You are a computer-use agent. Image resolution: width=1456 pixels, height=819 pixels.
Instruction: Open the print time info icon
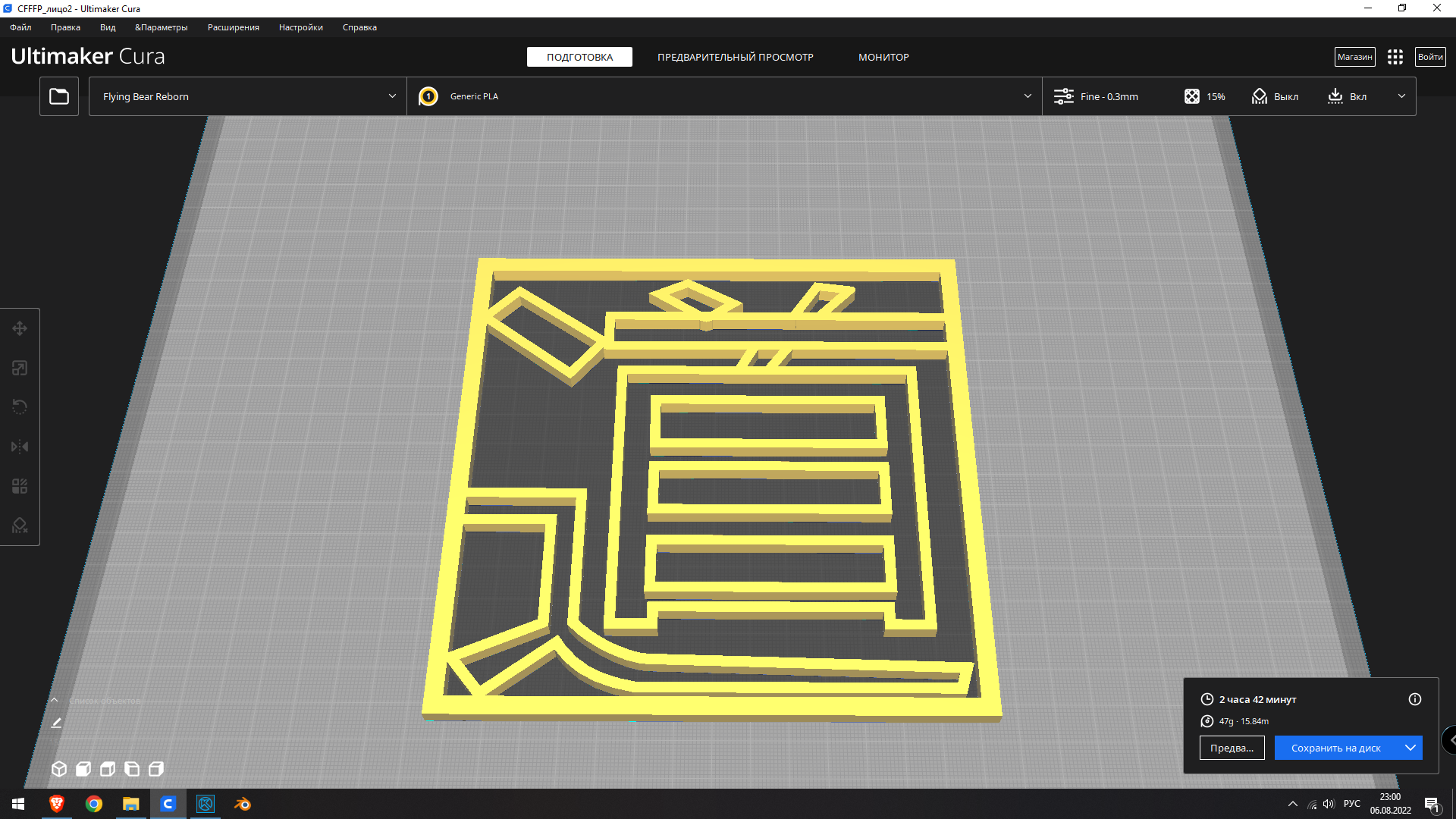pos(1414,699)
